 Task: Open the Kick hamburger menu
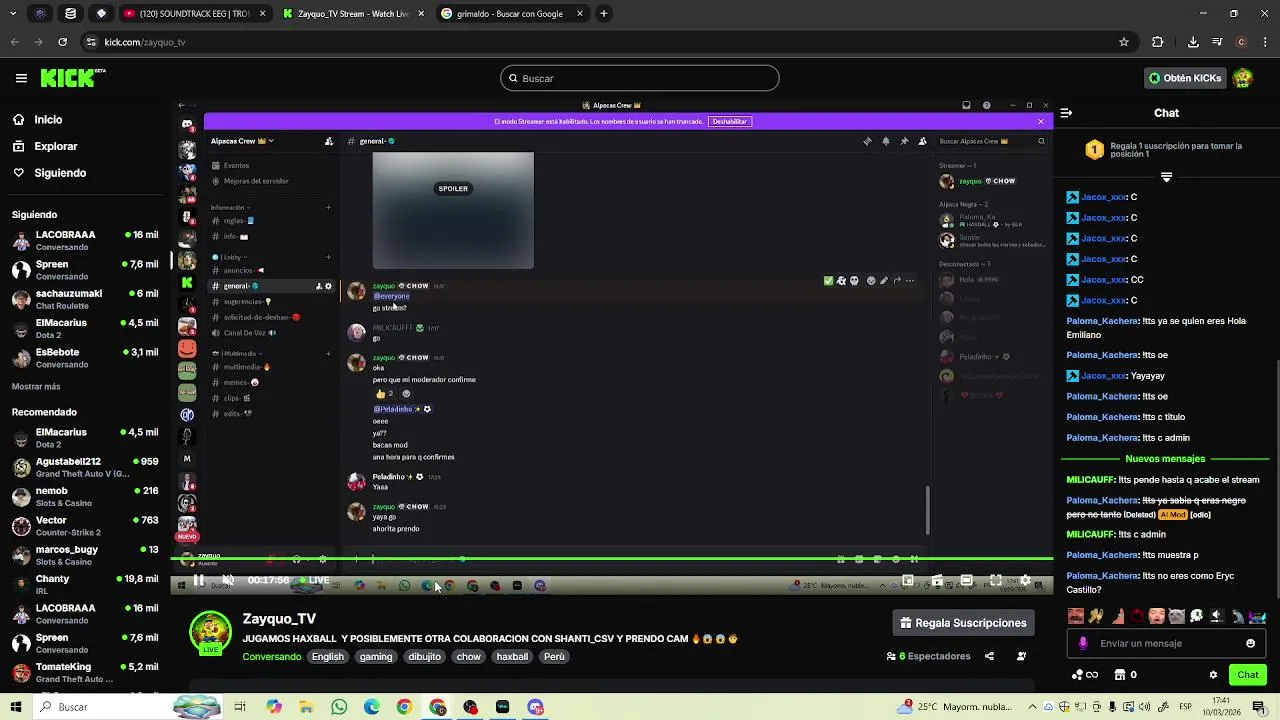coord(21,78)
